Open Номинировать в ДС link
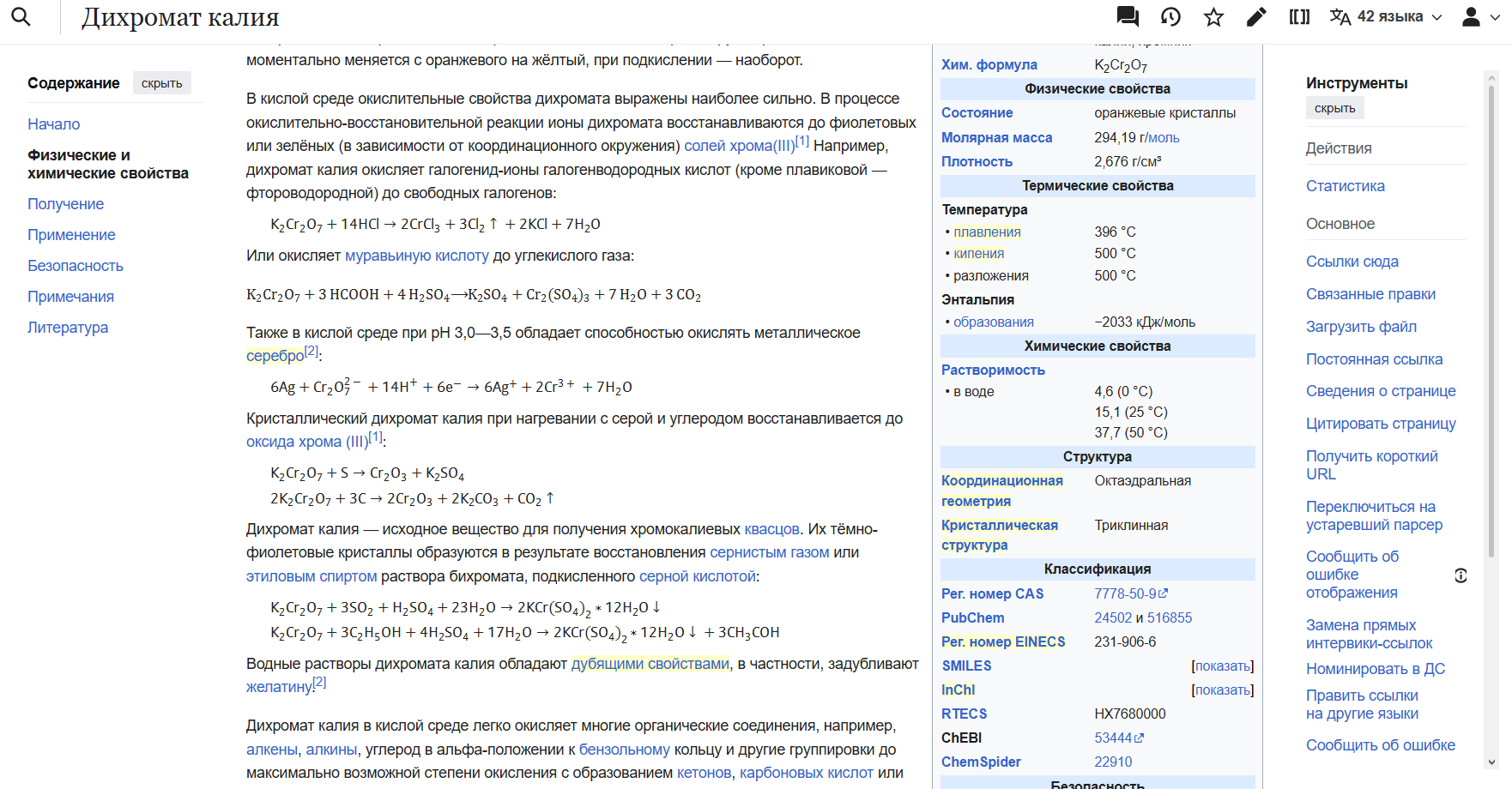 pos(1376,669)
